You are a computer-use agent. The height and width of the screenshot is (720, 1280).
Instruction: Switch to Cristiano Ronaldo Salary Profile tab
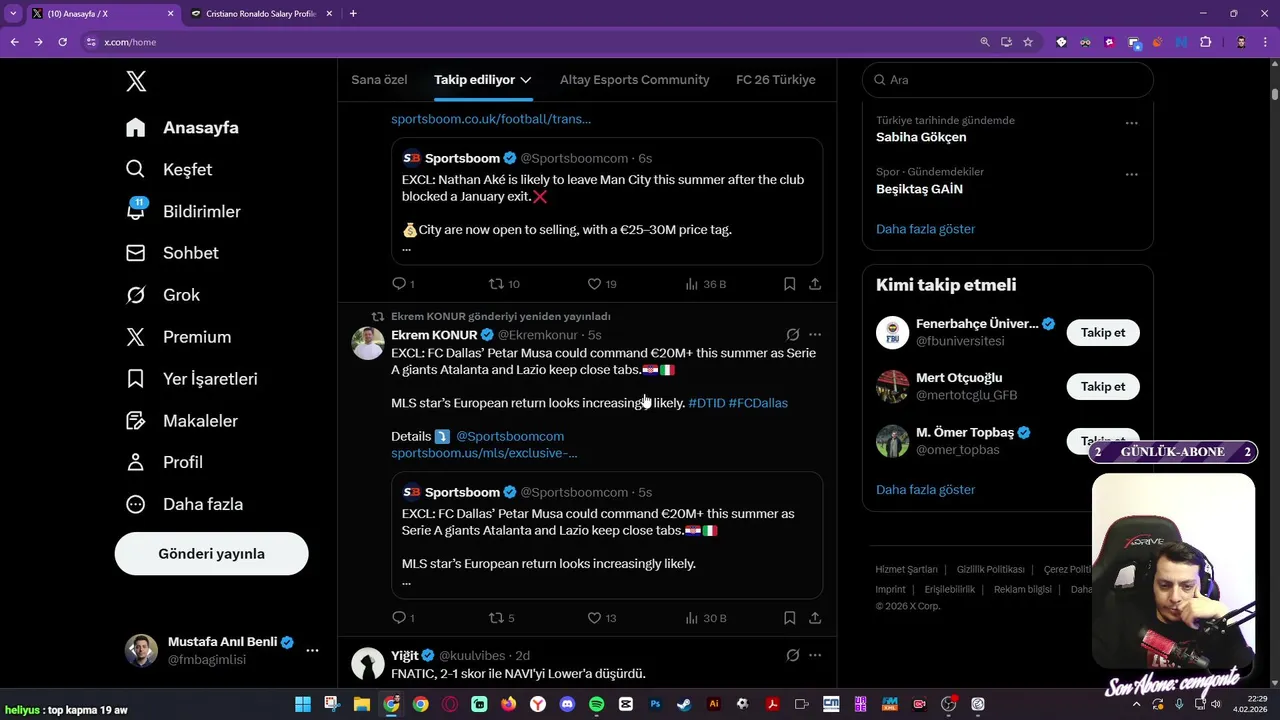[x=260, y=14]
